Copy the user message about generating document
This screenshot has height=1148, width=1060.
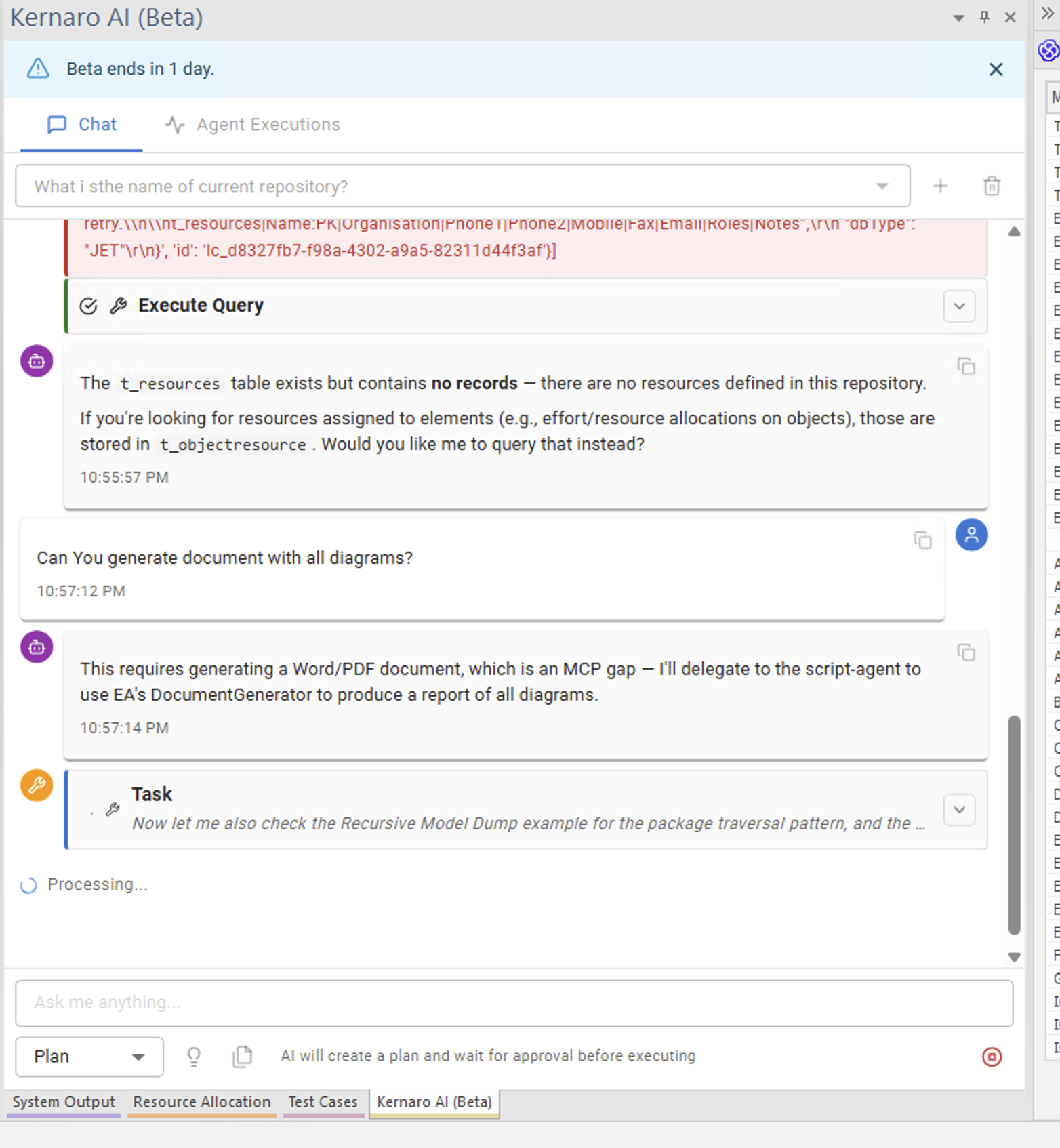(923, 540)
